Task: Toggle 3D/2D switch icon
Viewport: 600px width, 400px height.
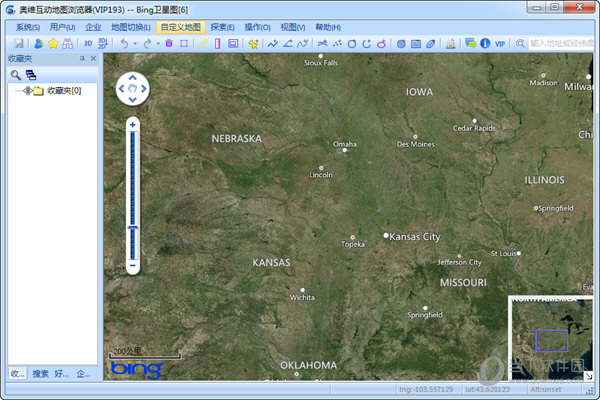Action: (103, 44)
